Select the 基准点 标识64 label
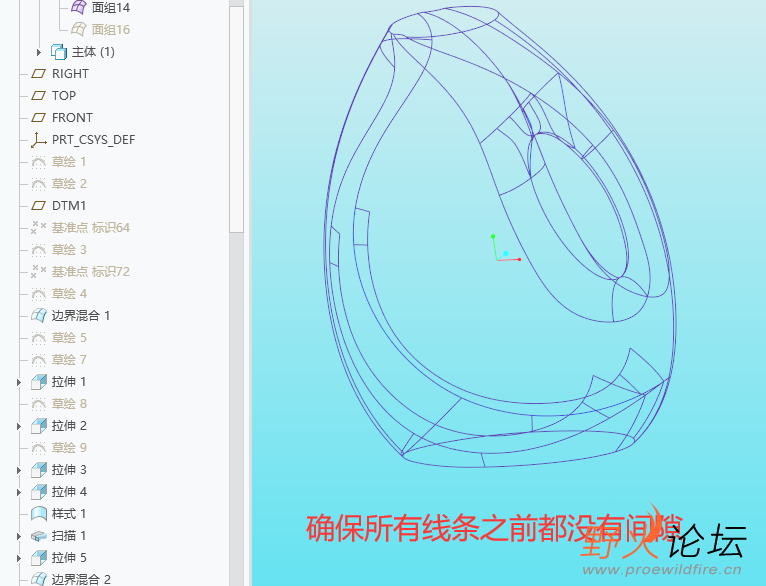Viewport: 766px width, 586px height. (x=91, y=228)
